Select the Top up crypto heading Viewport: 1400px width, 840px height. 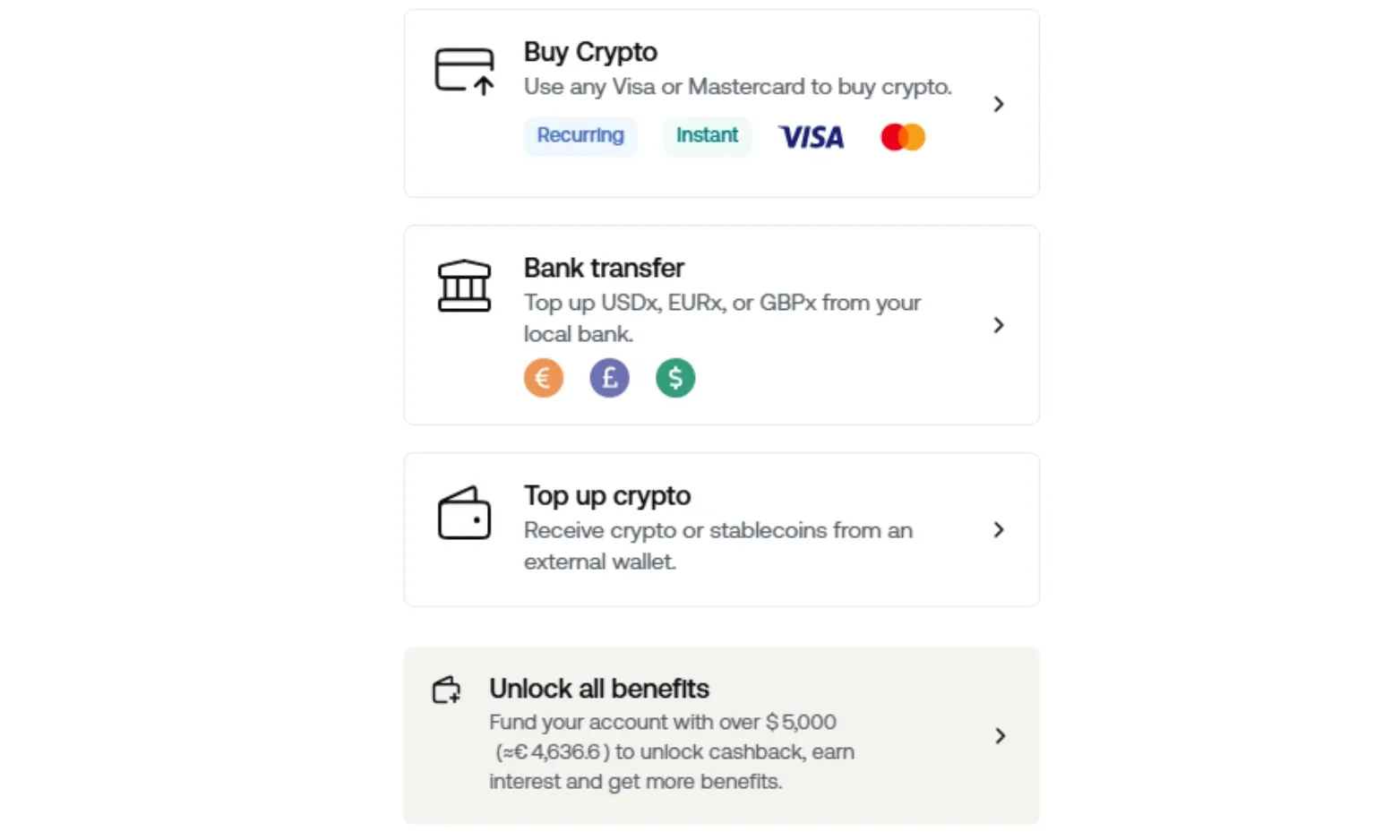tap(607, 495)
